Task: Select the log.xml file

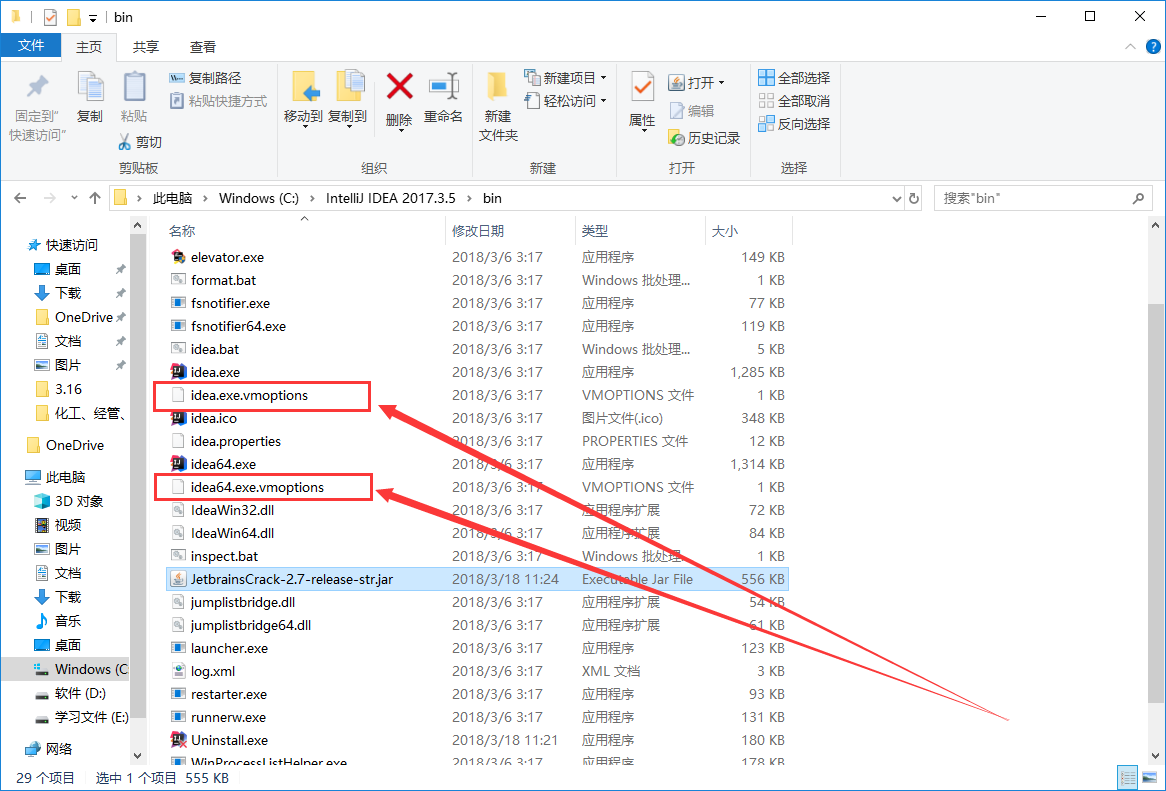Action: coord(213,671)
